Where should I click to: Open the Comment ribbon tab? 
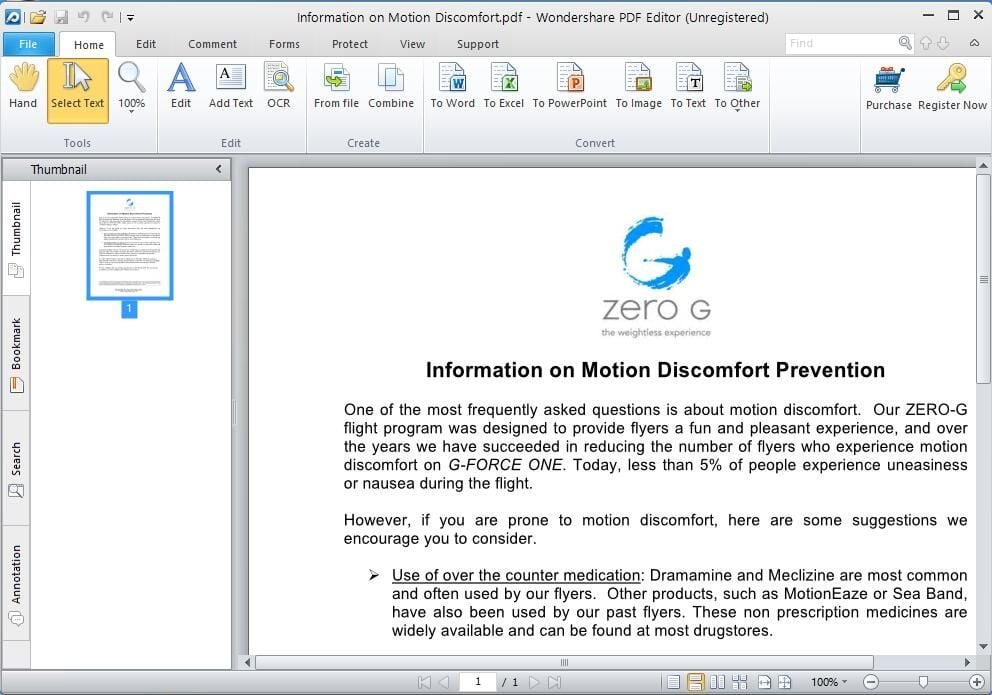213,44
